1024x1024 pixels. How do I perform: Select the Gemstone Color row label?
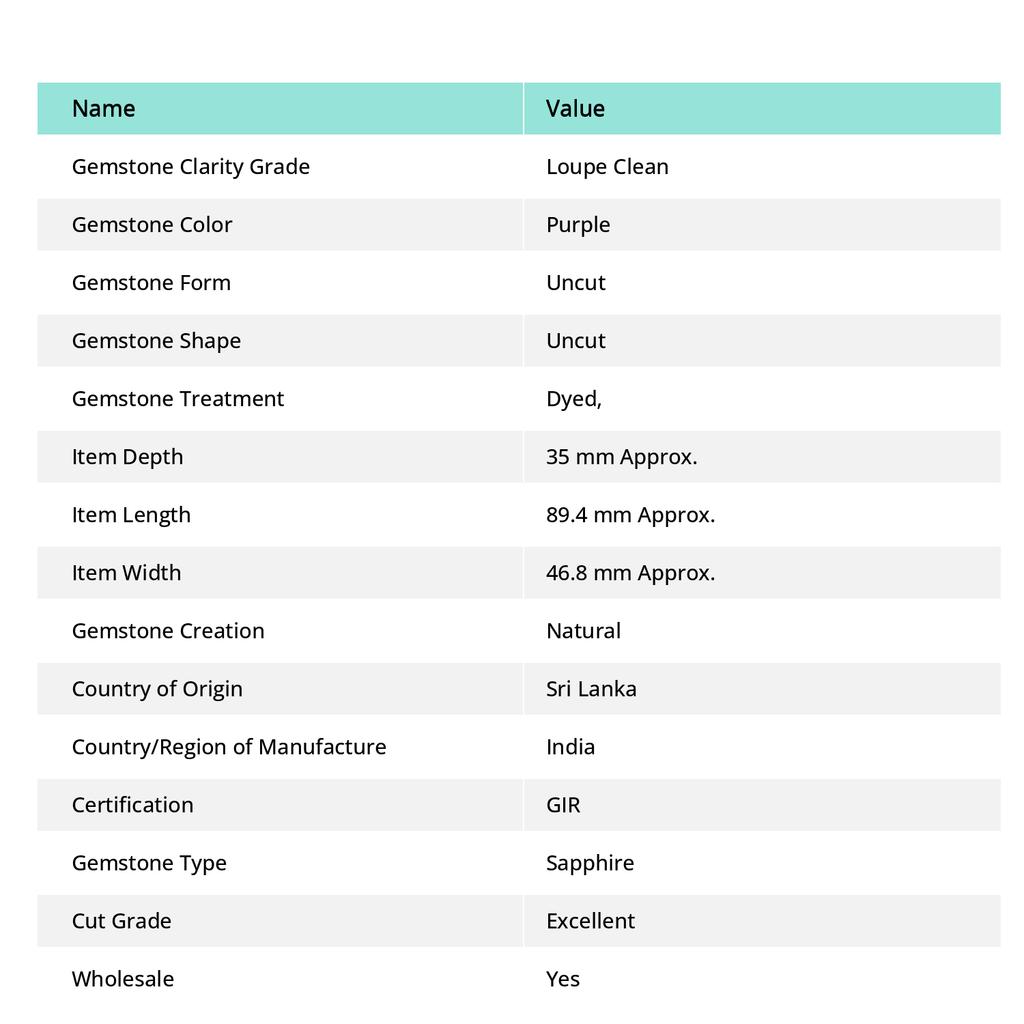tap(152, 225)
